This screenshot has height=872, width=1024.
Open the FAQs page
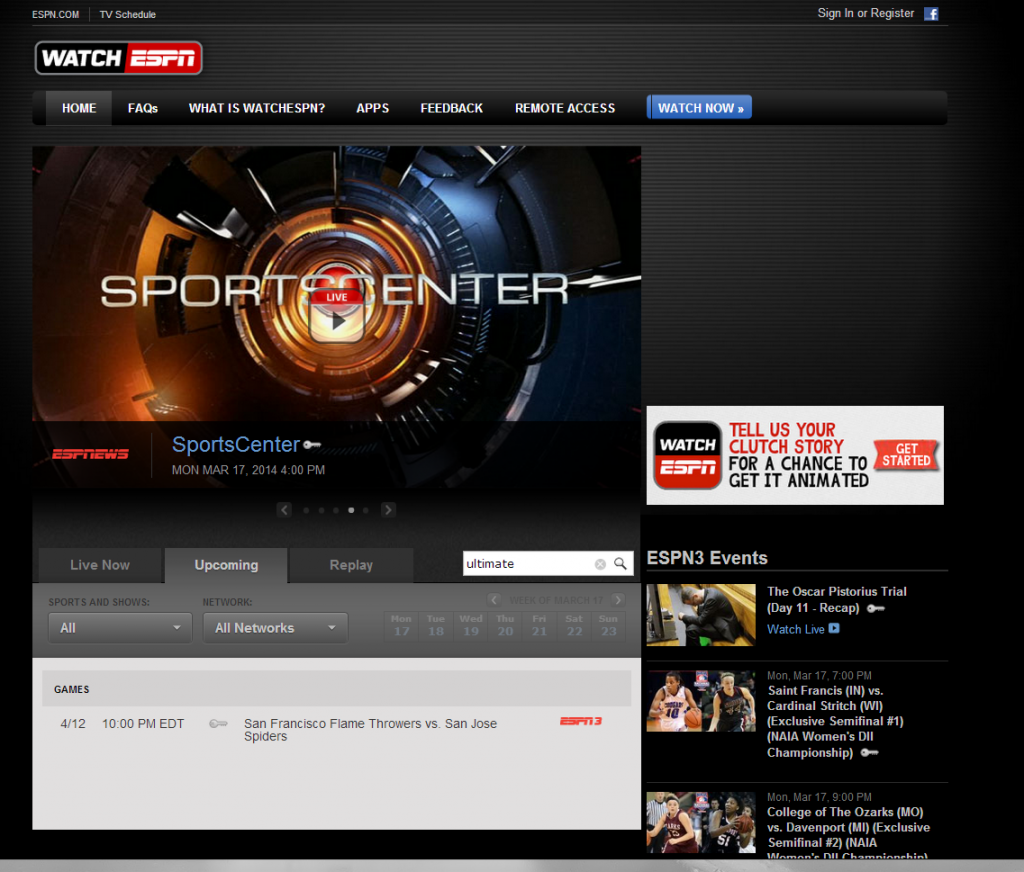coord(142,108)
